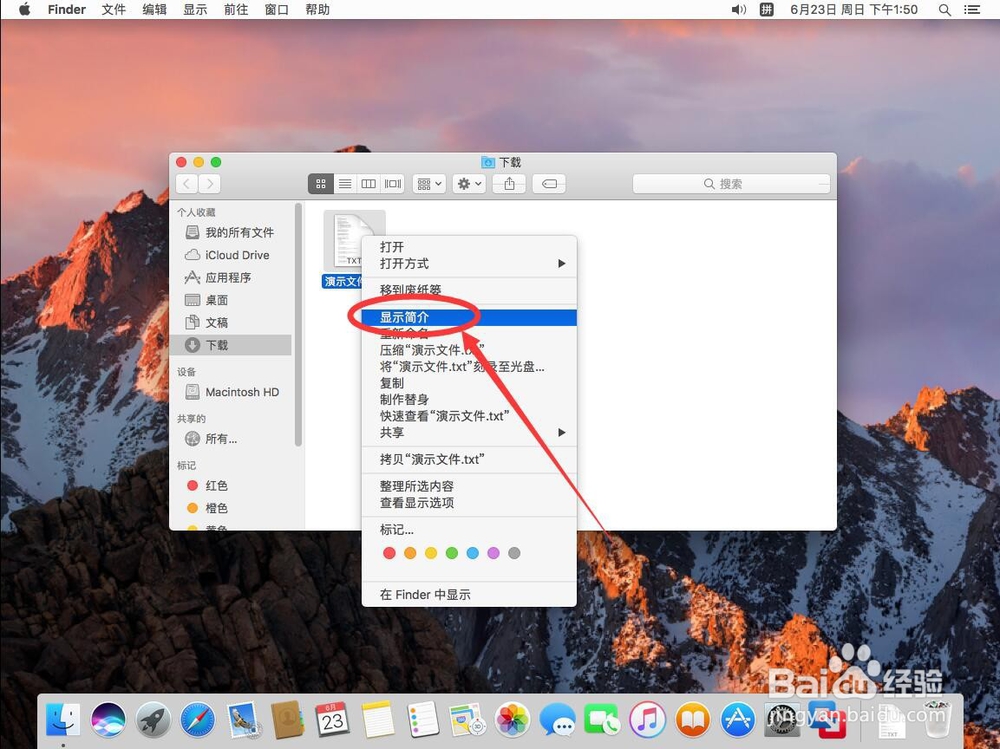The width and height of the screenshot is (1000, 749).
Task: Switch Finder to Cover Flow view
Action: click(x=393, y=184)
